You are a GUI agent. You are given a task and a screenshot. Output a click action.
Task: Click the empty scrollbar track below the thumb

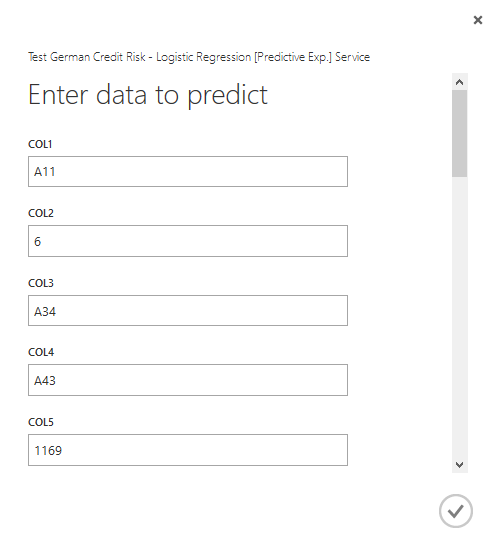click(459, 317)
